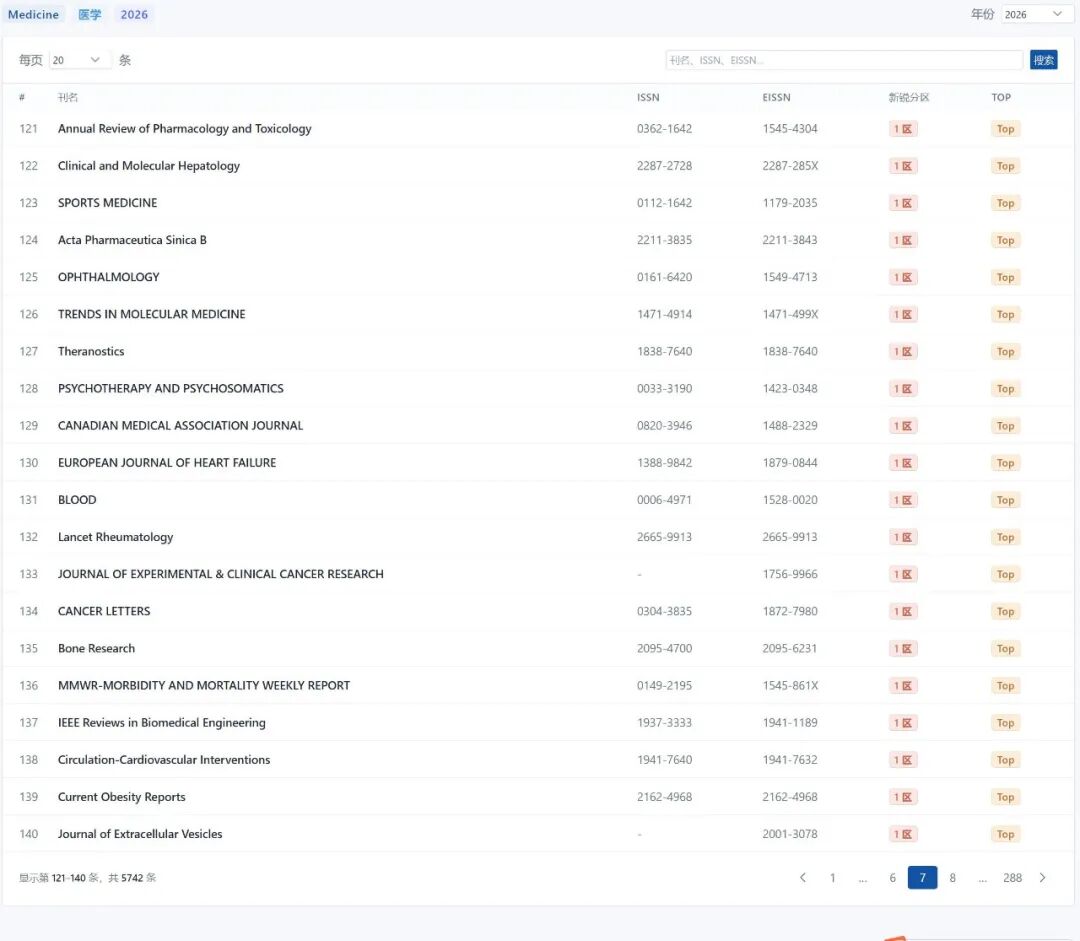The image size is (1080, 941).
Task: Jump to last page 288
Action: pos(1012,878)
